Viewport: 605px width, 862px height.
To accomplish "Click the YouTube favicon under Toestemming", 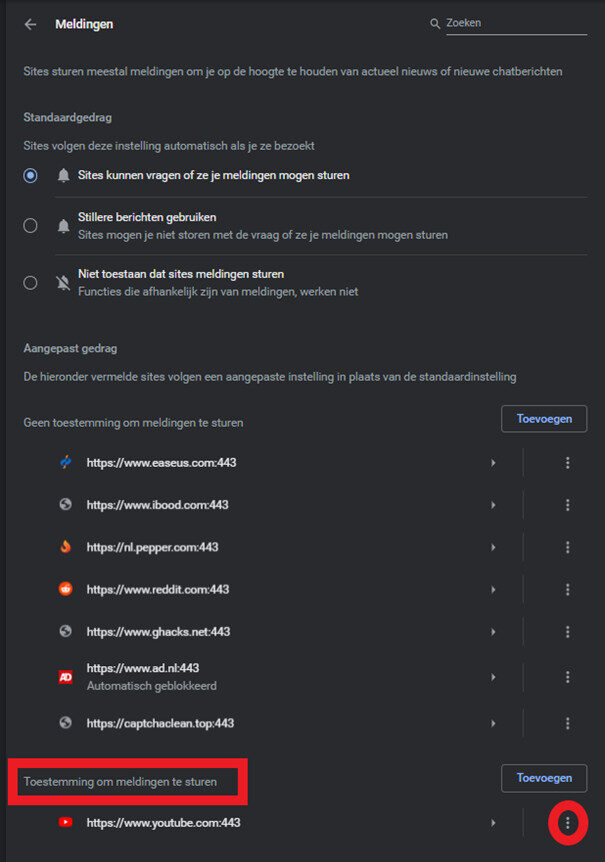I will point(65,822).
